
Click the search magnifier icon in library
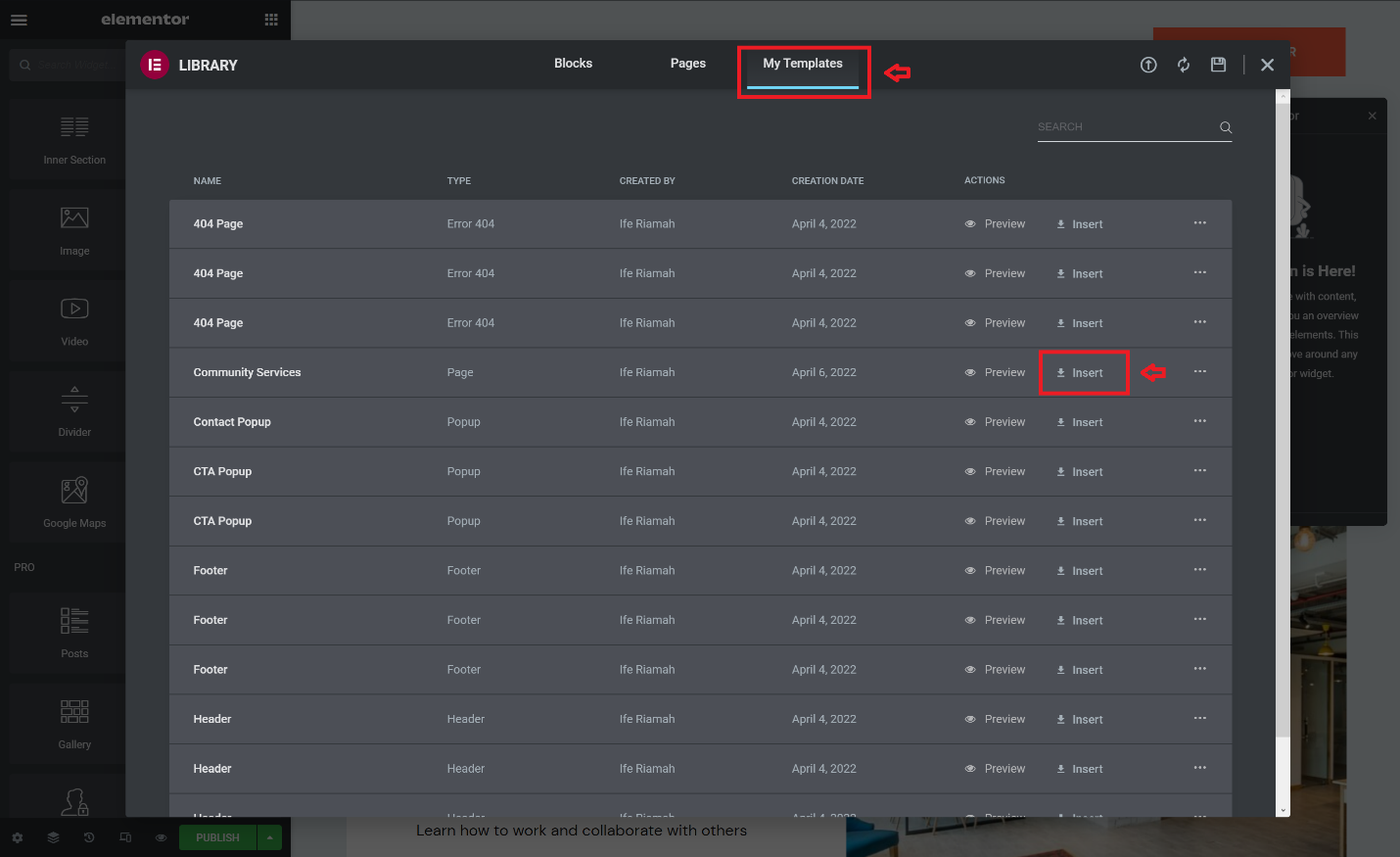(x=1225, y=127)
